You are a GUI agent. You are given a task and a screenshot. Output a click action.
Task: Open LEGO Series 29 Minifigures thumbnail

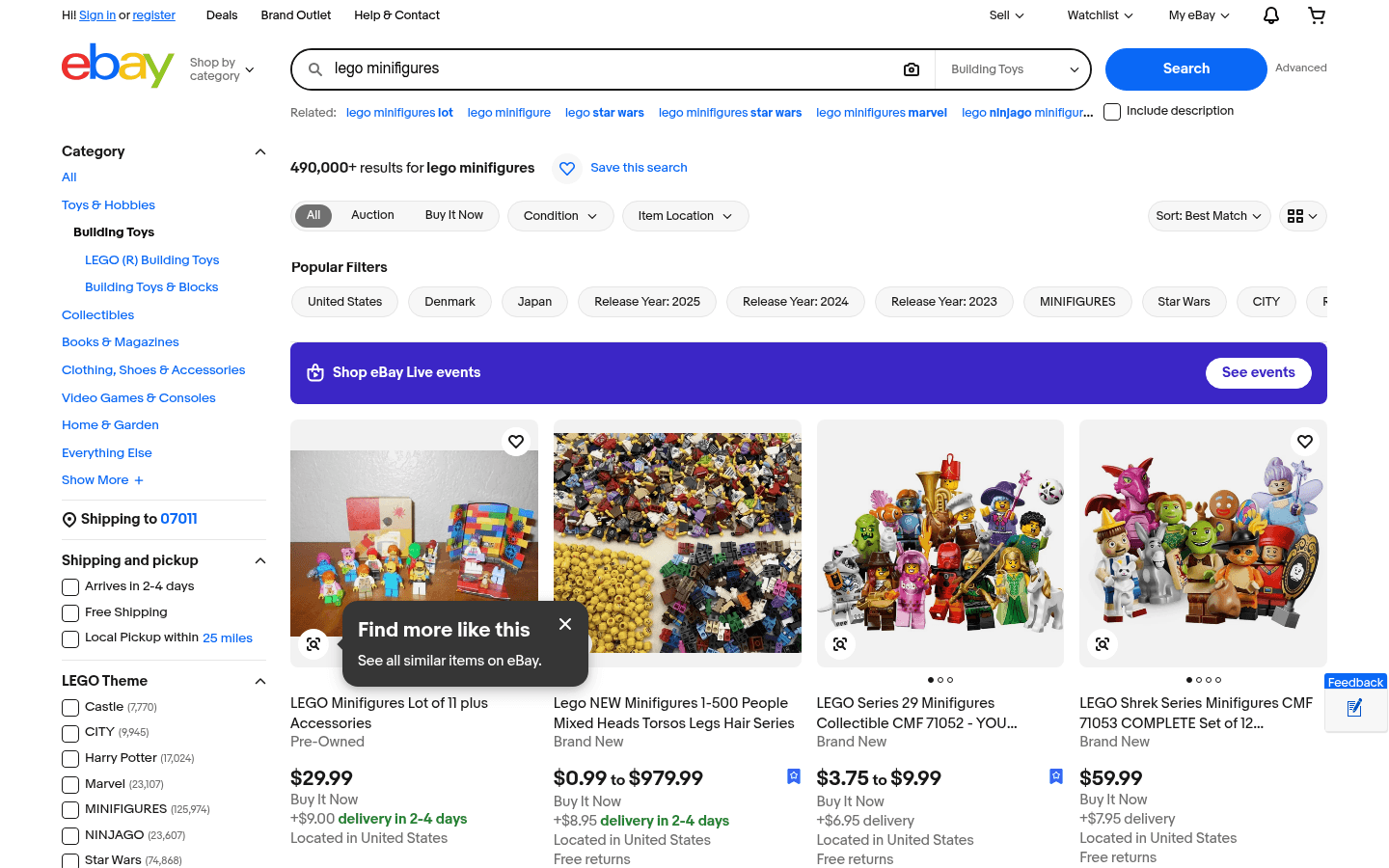pyautogui.click(x=940, y=543)
